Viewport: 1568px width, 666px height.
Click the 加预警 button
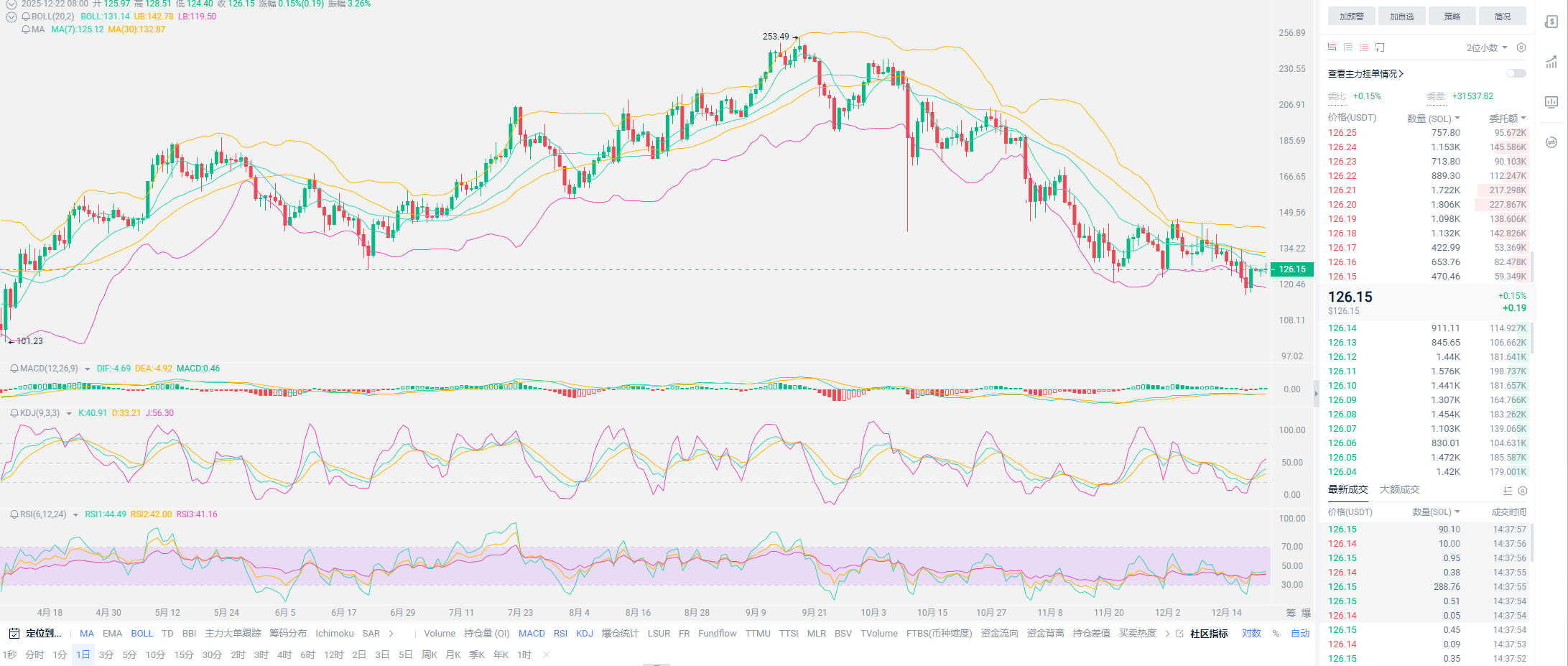1351,17
